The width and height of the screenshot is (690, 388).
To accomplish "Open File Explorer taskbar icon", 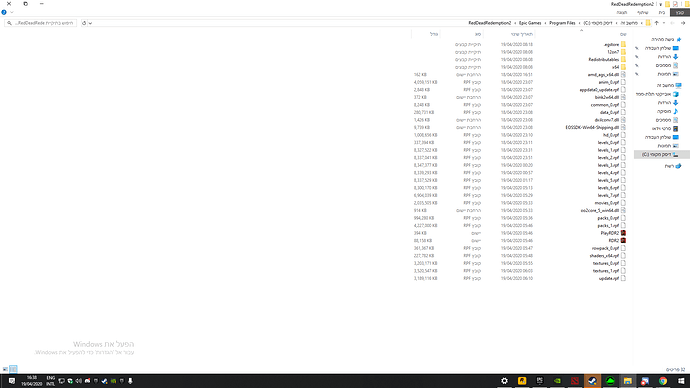I will 628,381.
